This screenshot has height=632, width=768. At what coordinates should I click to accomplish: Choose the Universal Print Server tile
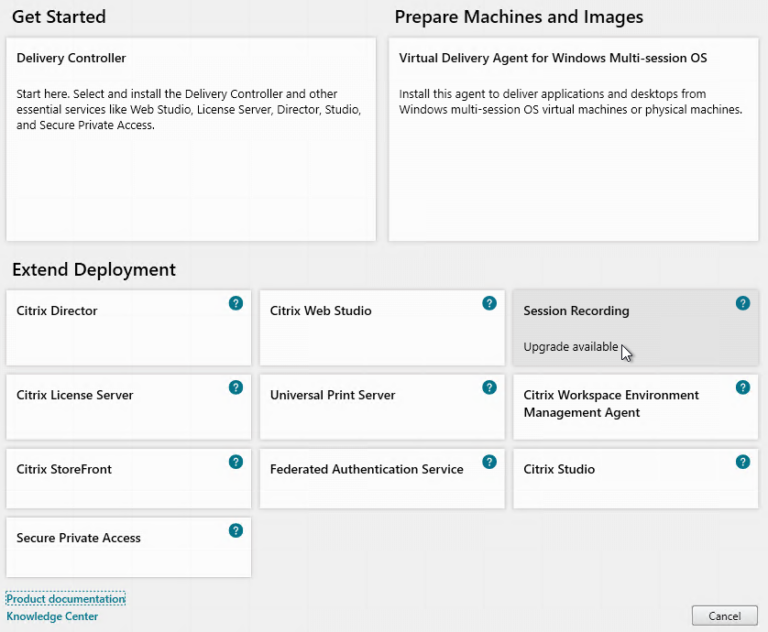click(370, 410)
